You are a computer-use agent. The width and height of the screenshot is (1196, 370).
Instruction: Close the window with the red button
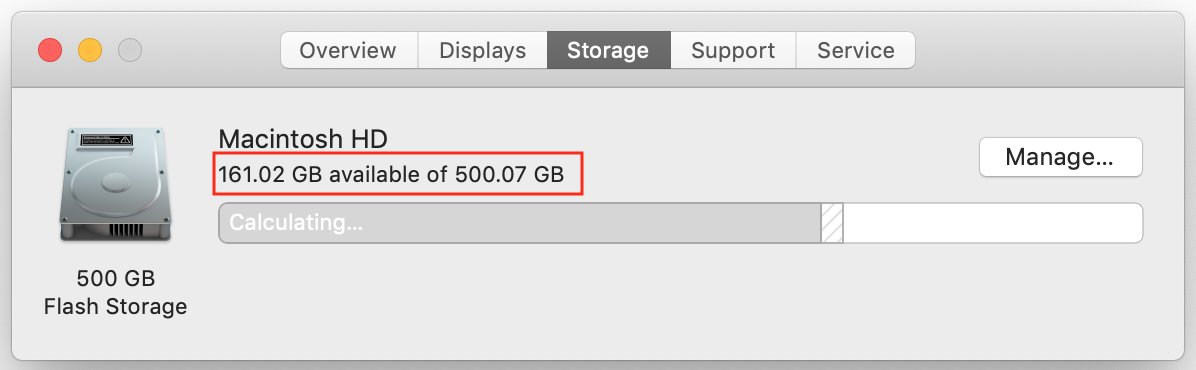click(50, 51)
